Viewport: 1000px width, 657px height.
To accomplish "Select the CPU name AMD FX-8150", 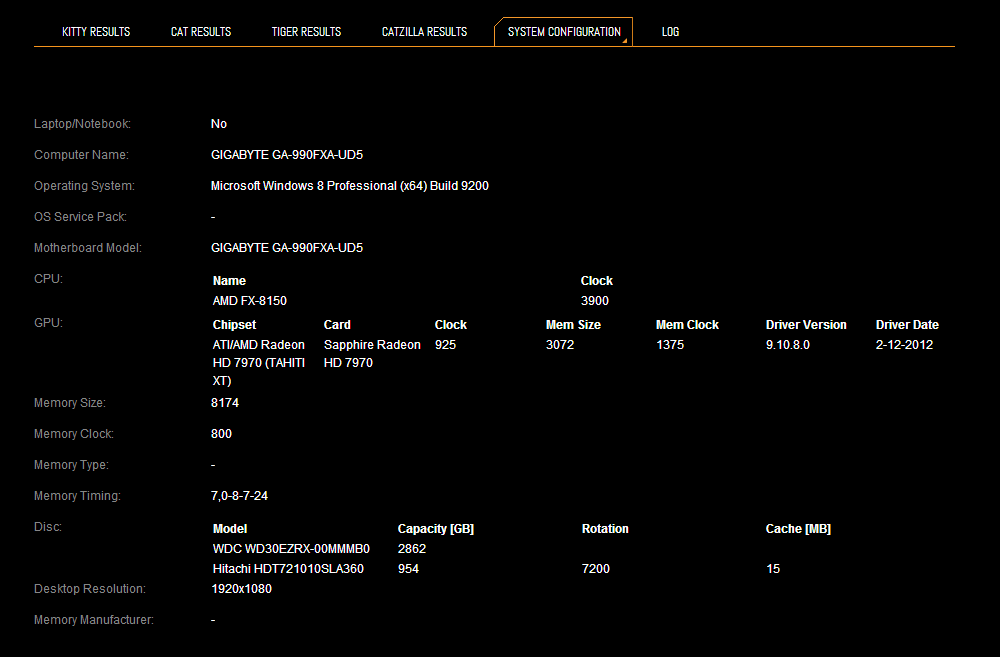I will (x=249, y=301).
